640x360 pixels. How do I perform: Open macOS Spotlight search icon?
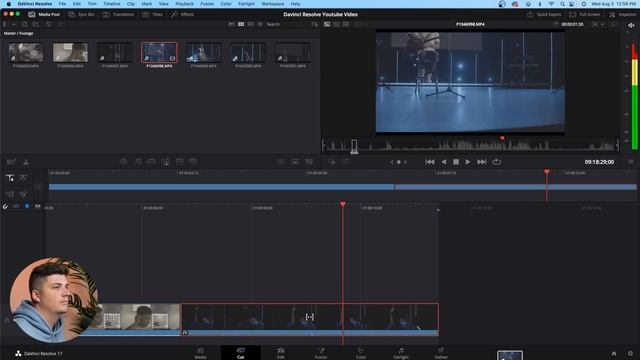[x=562, y=4]
